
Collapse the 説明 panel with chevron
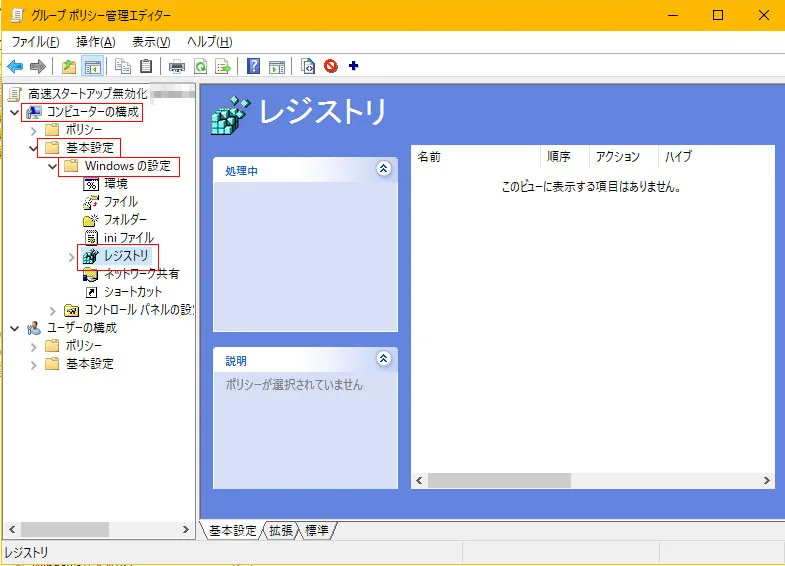coord(383,359)
